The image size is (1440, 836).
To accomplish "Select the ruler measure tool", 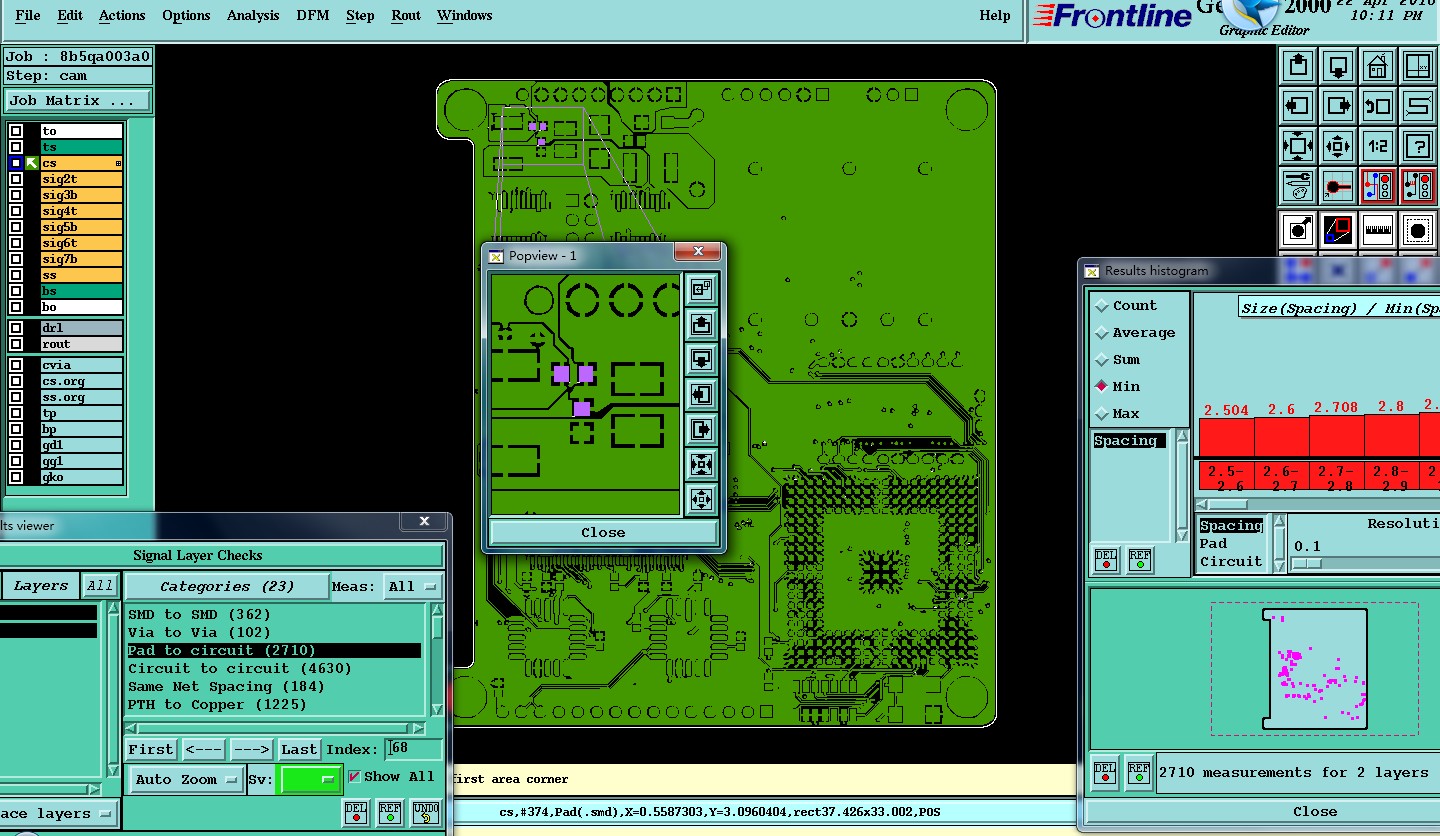I will point(1378,230).
